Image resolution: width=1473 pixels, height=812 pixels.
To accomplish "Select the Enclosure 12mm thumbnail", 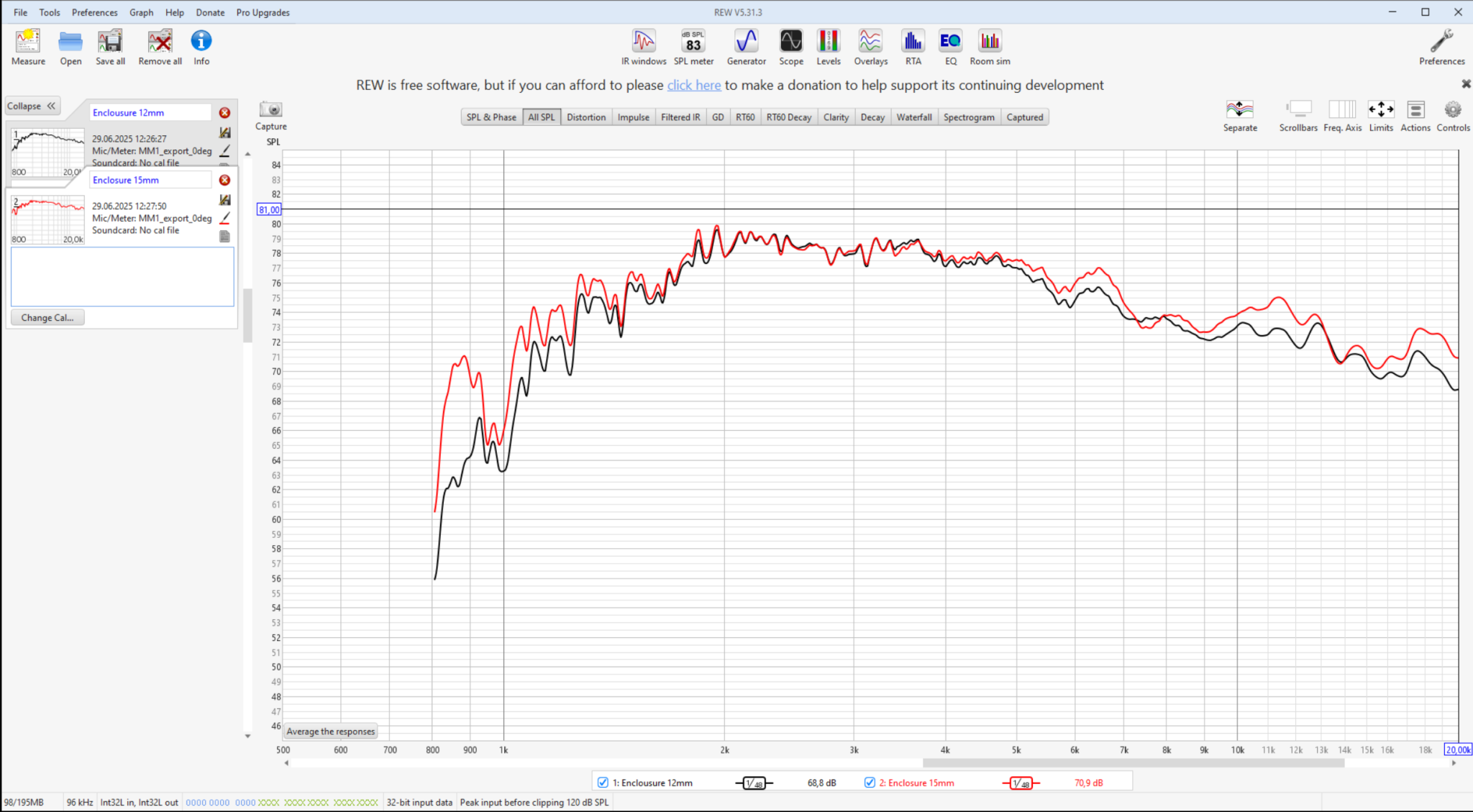I will pyautogui.click(x=47, y=152).
